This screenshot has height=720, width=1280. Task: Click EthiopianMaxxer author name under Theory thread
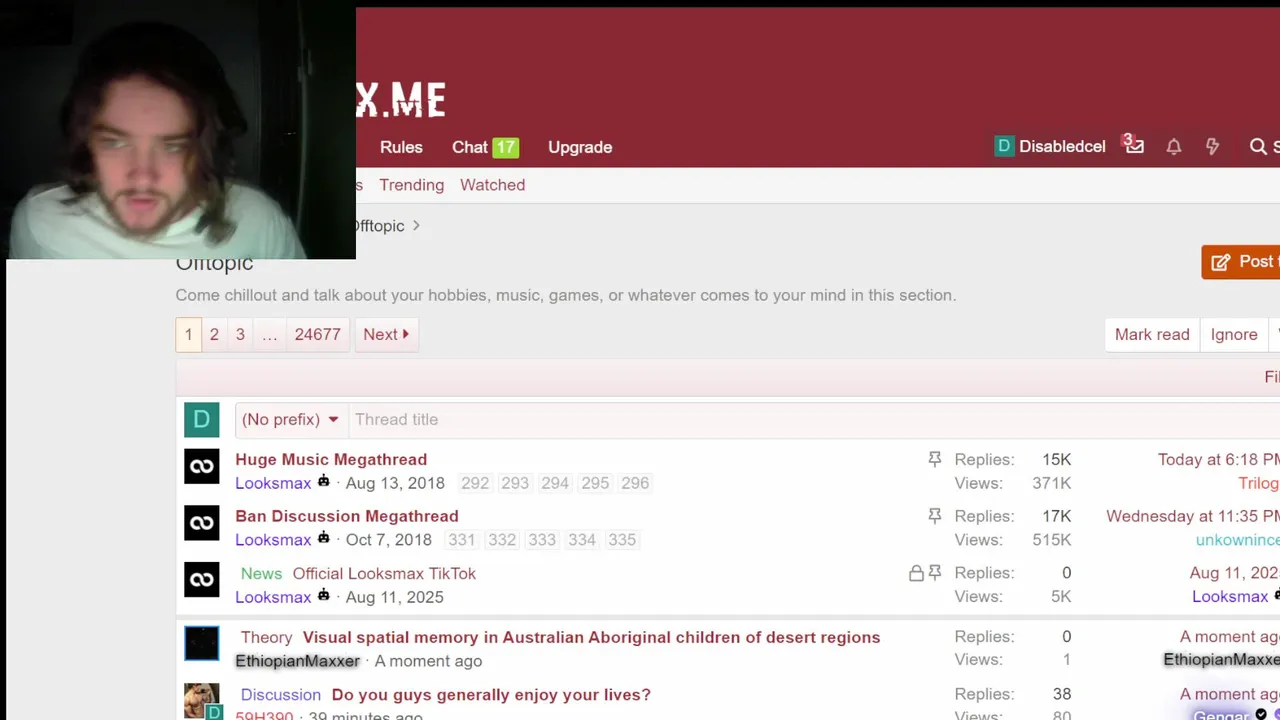click(x=297, y=661)
